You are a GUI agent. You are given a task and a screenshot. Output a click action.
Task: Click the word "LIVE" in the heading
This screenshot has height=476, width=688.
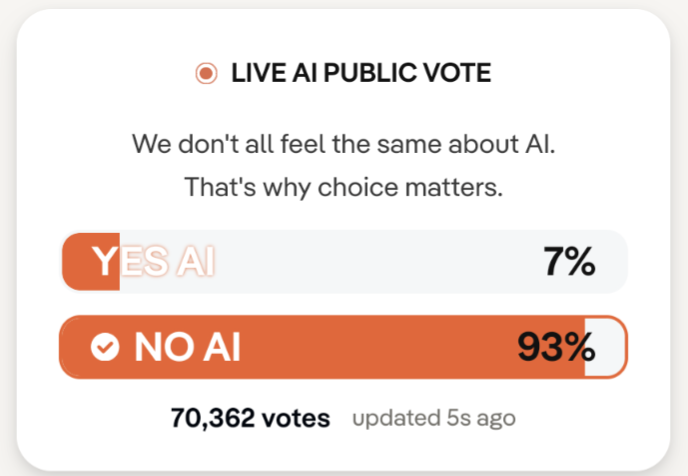tap(254, 73)
